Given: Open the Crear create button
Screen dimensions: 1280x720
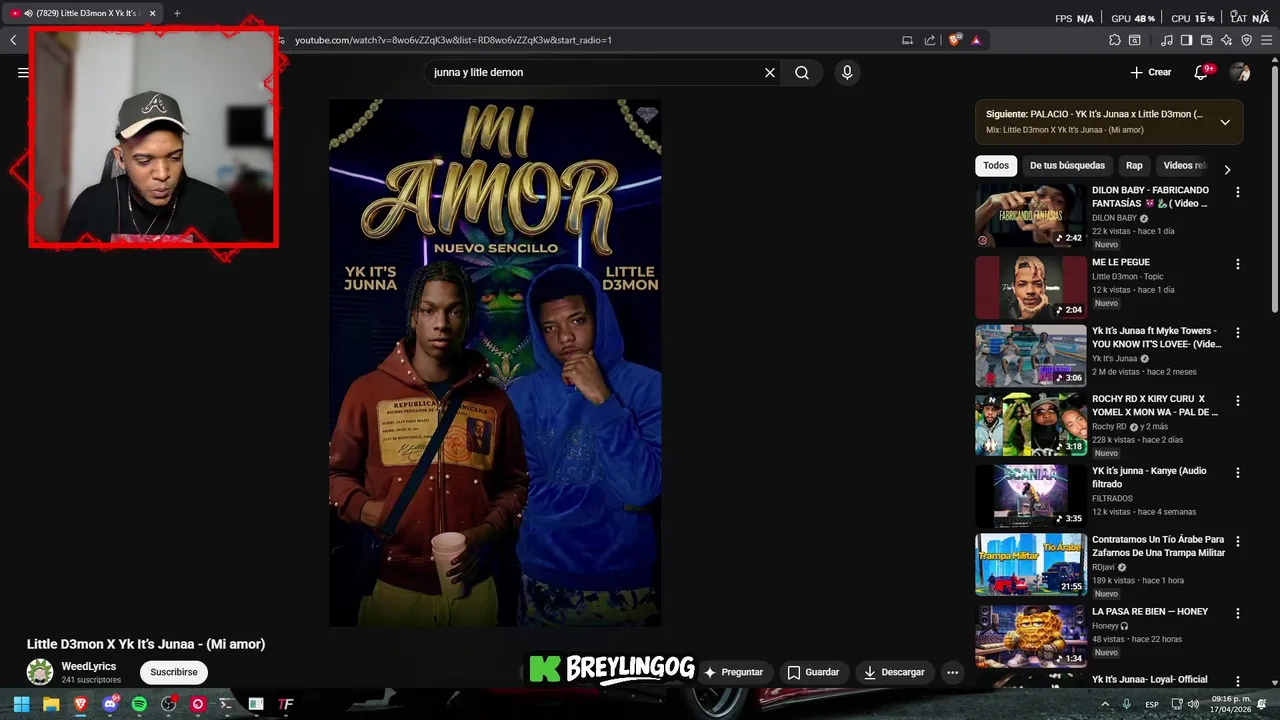Looking at the screenshot, I should 1150,72.
